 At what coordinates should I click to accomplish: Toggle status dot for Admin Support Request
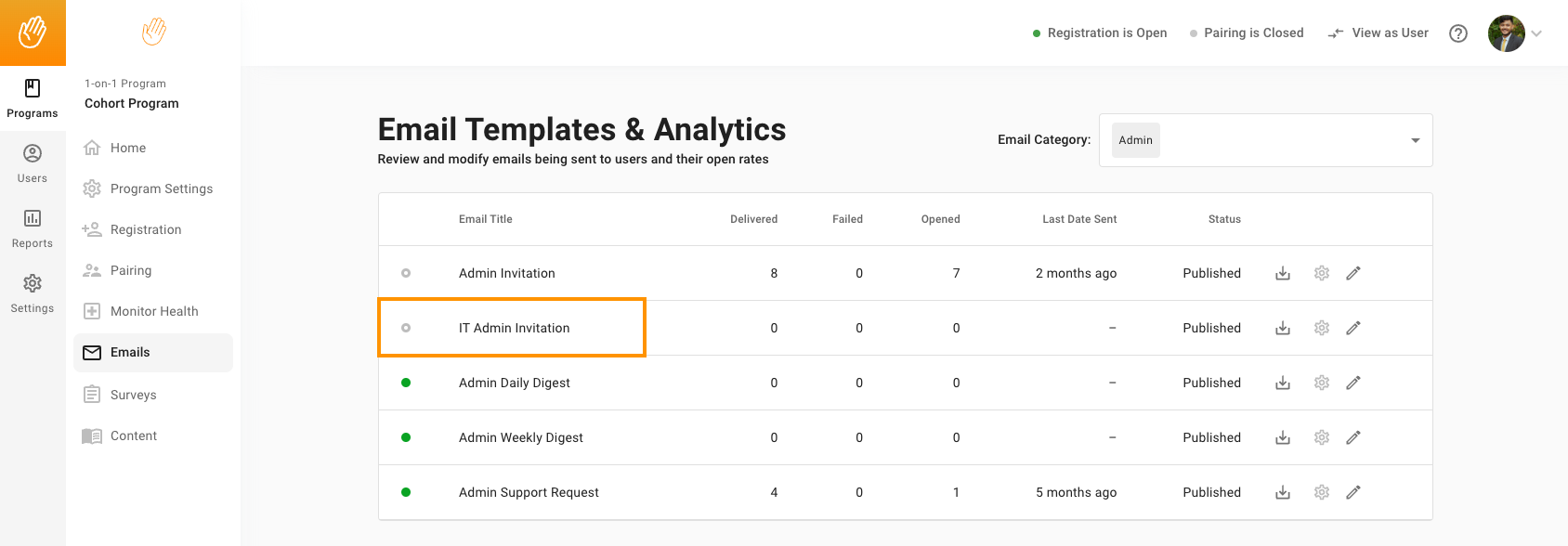click(x=406, y=492)
